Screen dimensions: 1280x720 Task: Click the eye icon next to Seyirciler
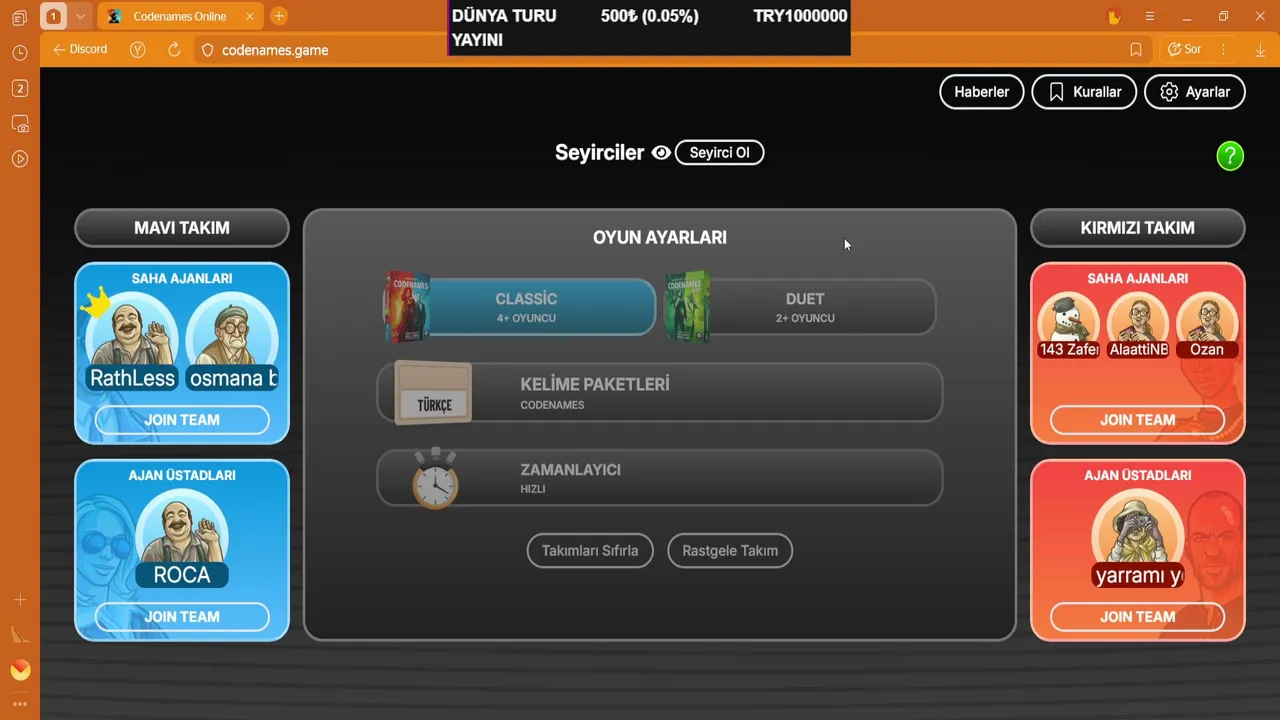click(661, 153)
